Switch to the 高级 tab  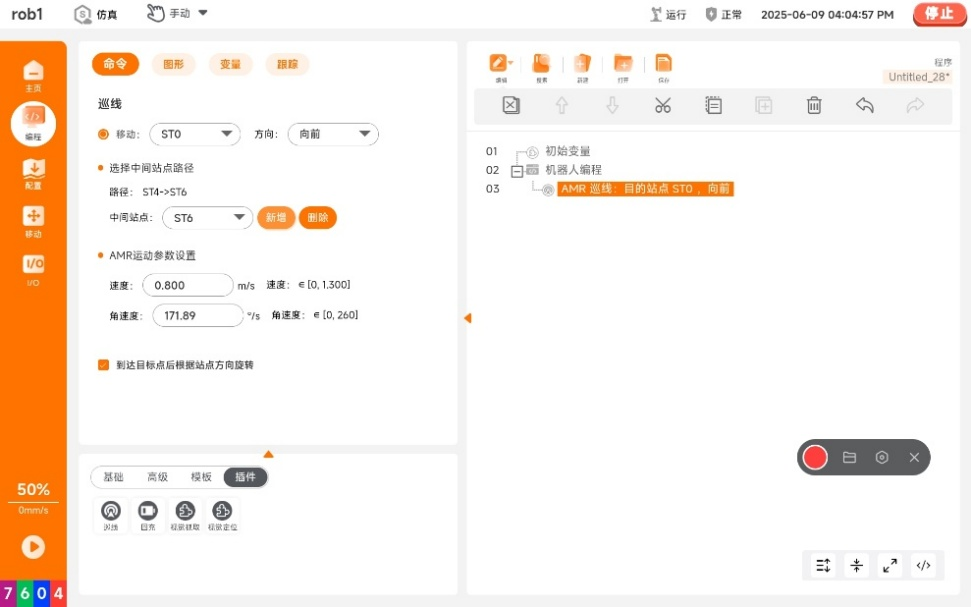[x=157, y=477]
